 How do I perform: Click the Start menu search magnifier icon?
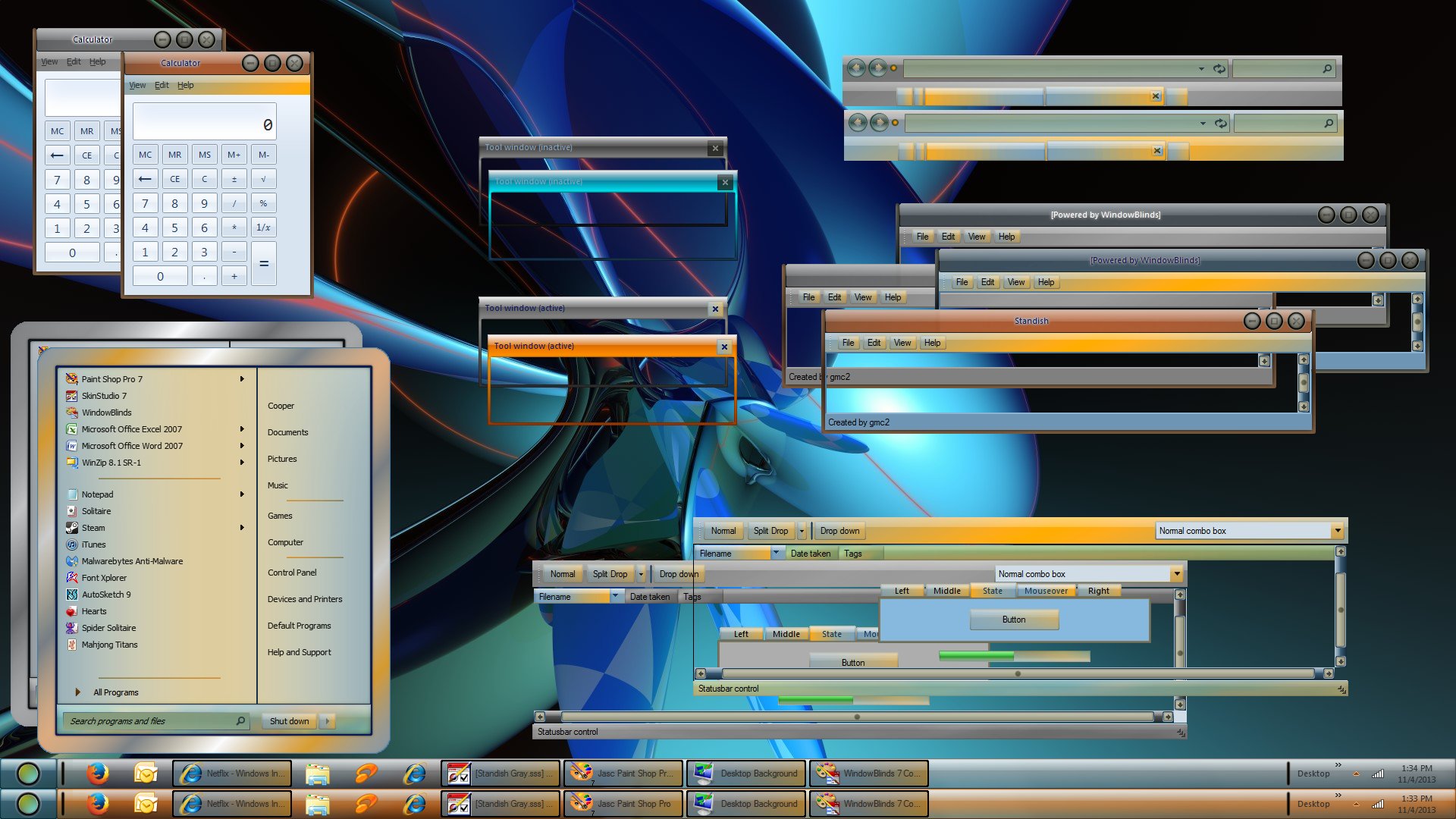point(240,721)
